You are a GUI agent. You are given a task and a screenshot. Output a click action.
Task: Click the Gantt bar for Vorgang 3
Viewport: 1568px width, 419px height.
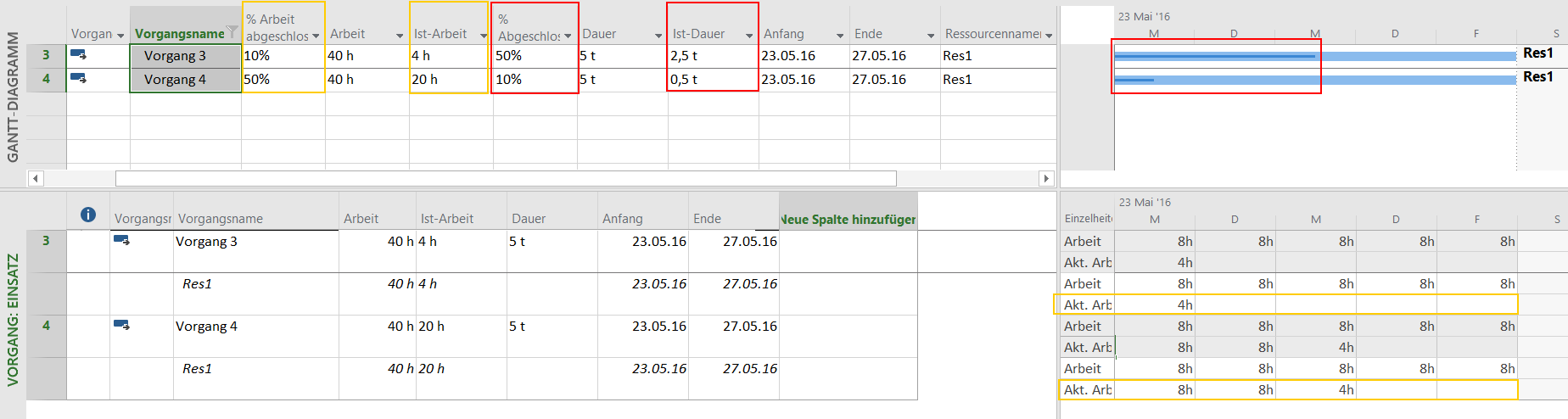click(x=1315, y=56)
